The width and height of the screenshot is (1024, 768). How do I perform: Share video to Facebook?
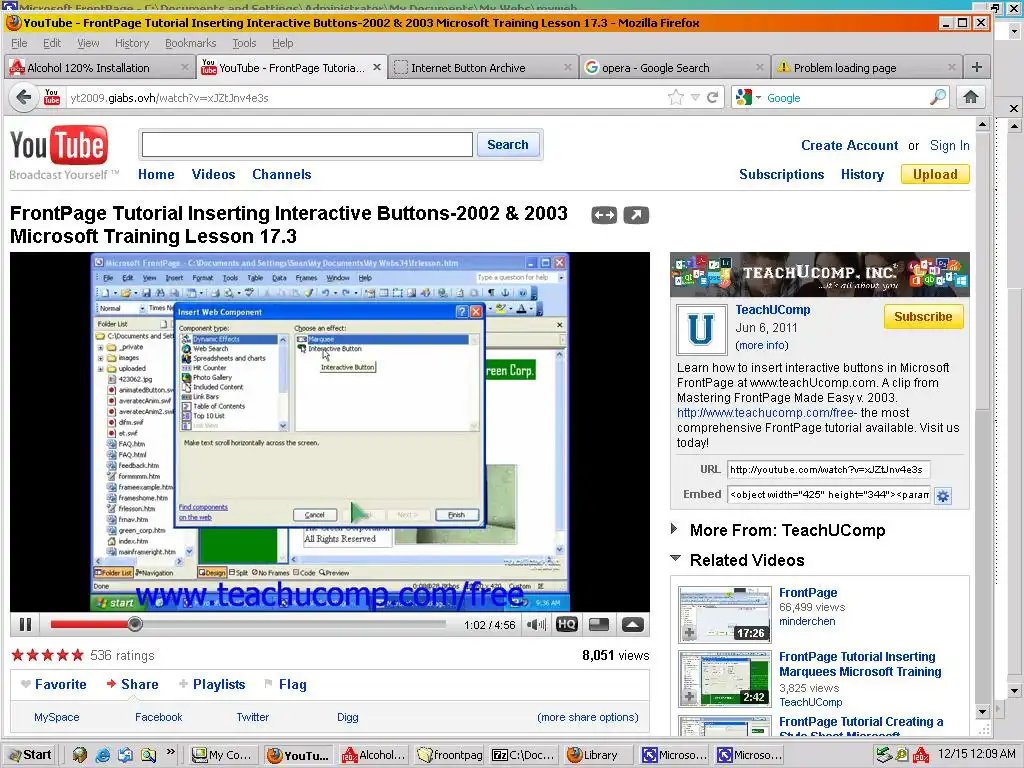tap(159, 717)
